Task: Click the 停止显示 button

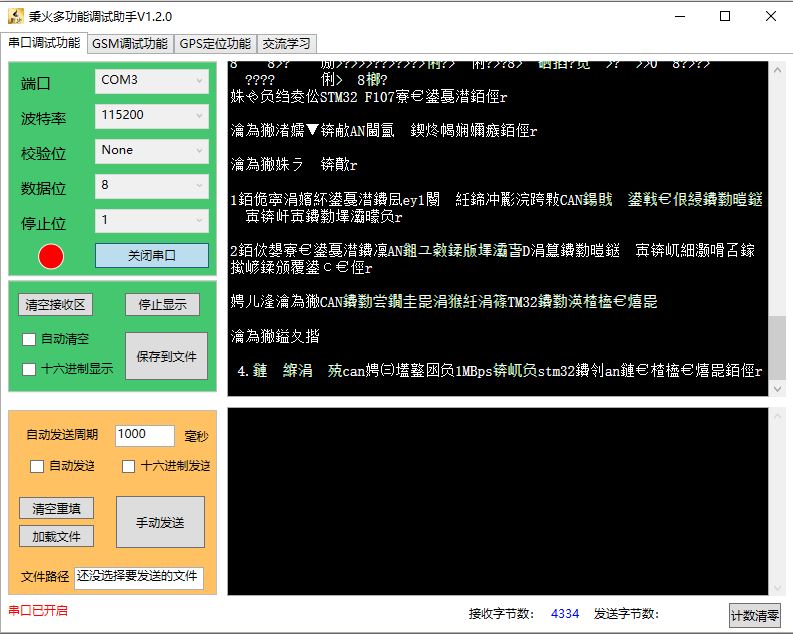Action: (162, 304)
